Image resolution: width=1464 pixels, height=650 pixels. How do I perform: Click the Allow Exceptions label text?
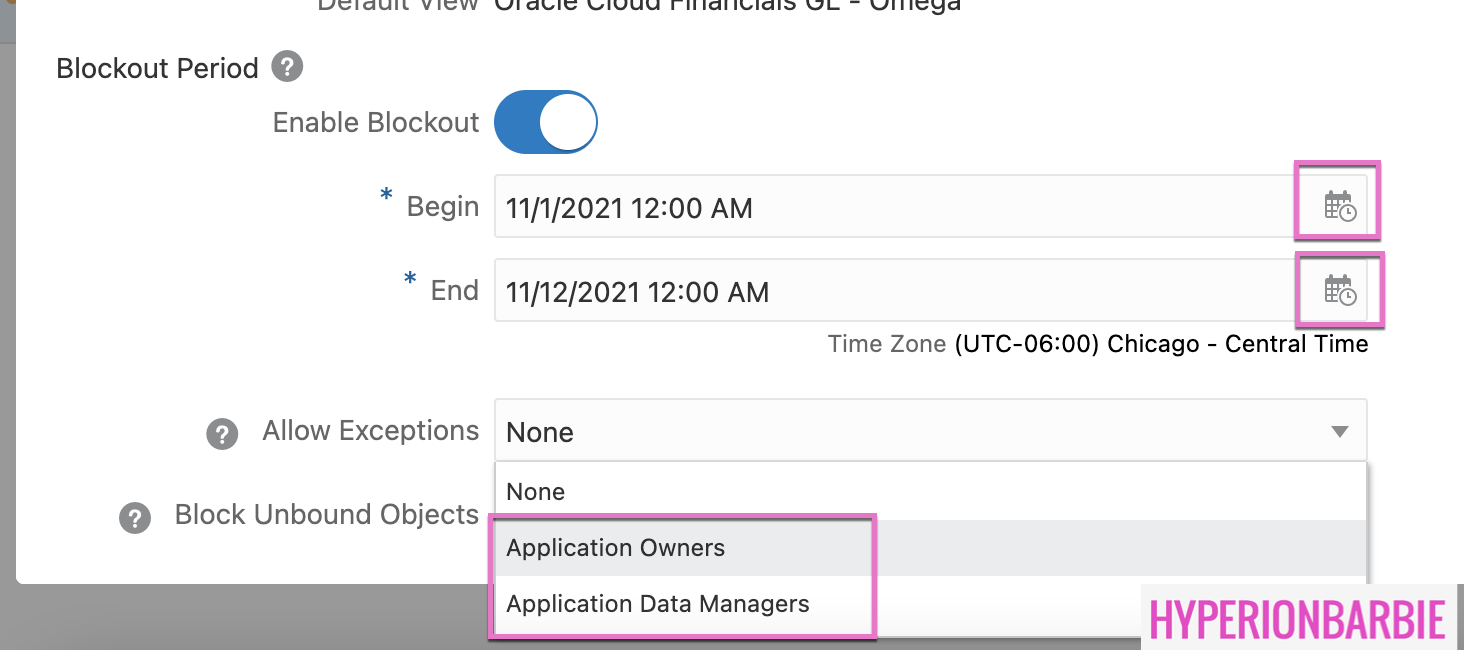(x=371, y=431)
